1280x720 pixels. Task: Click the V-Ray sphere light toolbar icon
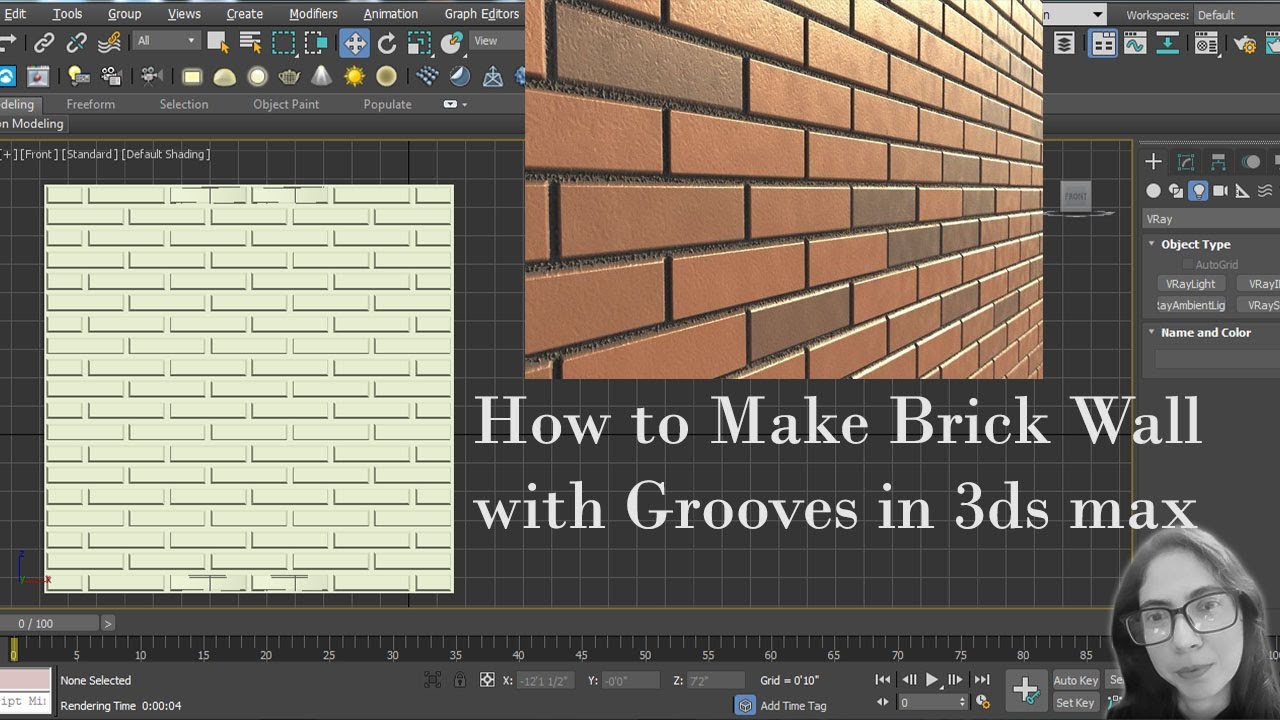258,77
